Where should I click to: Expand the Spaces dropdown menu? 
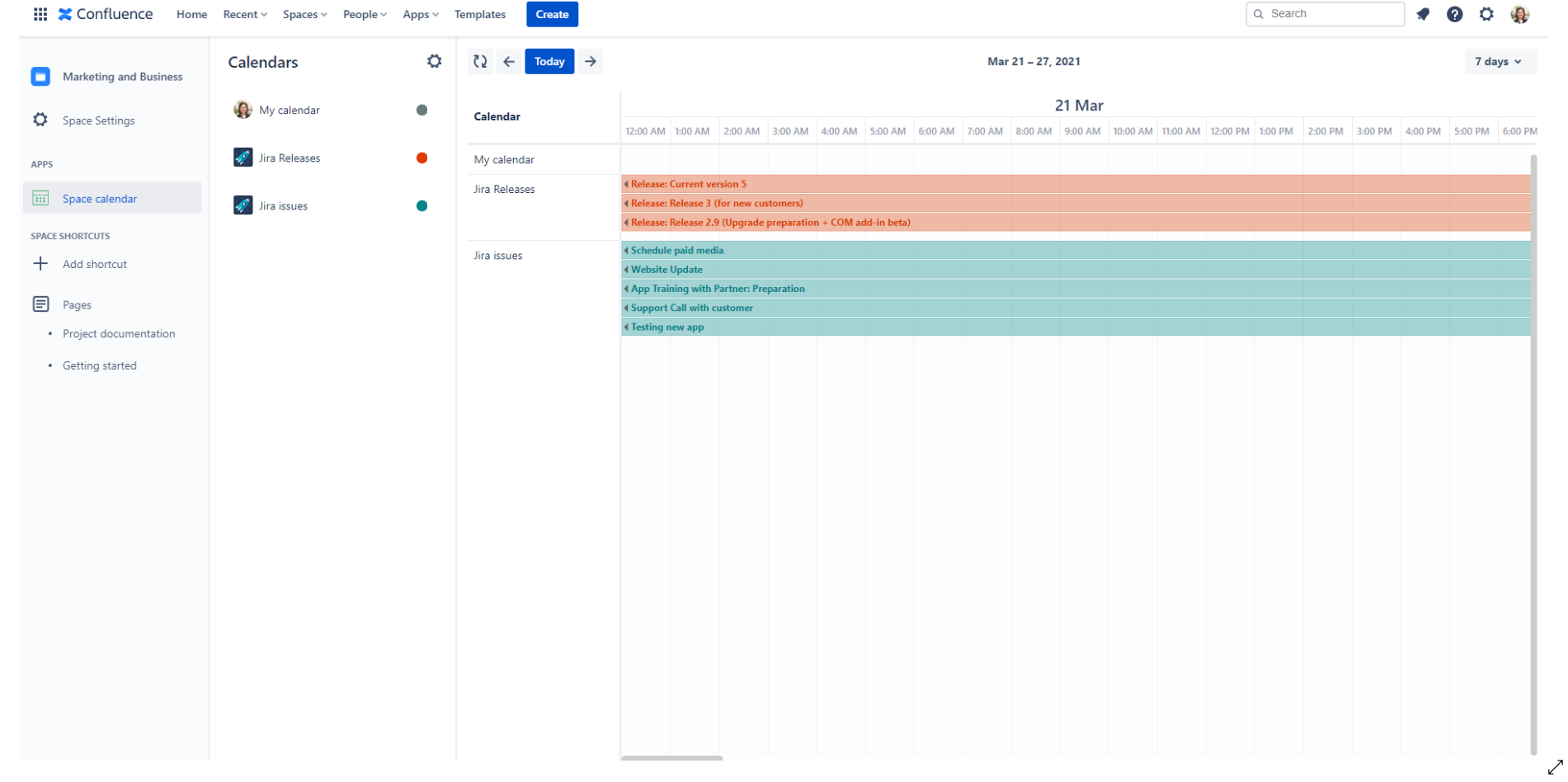[304, 14]
